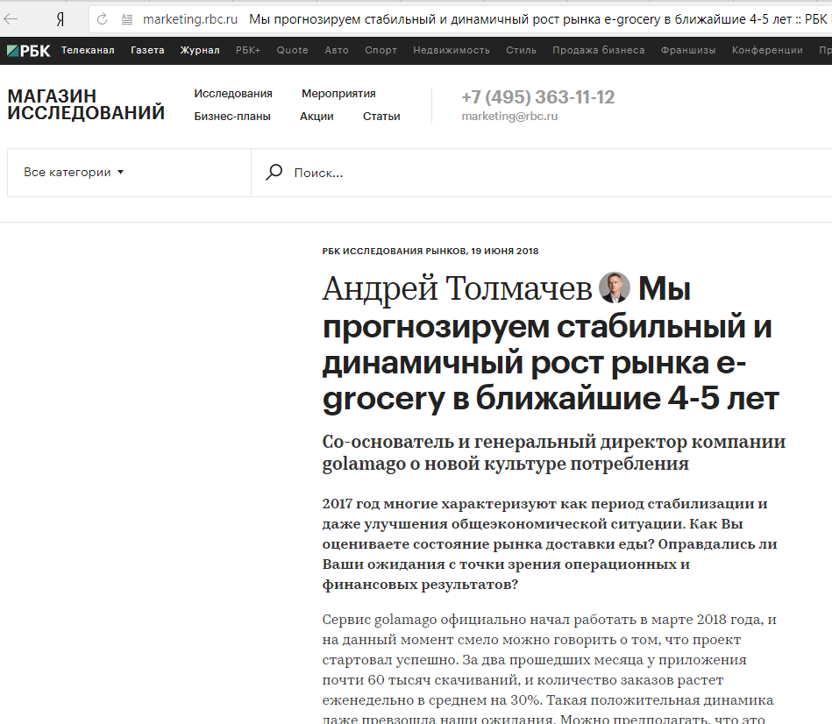Reload the page with refresh icon
832x724 pixels.
[x=102, y=20]
